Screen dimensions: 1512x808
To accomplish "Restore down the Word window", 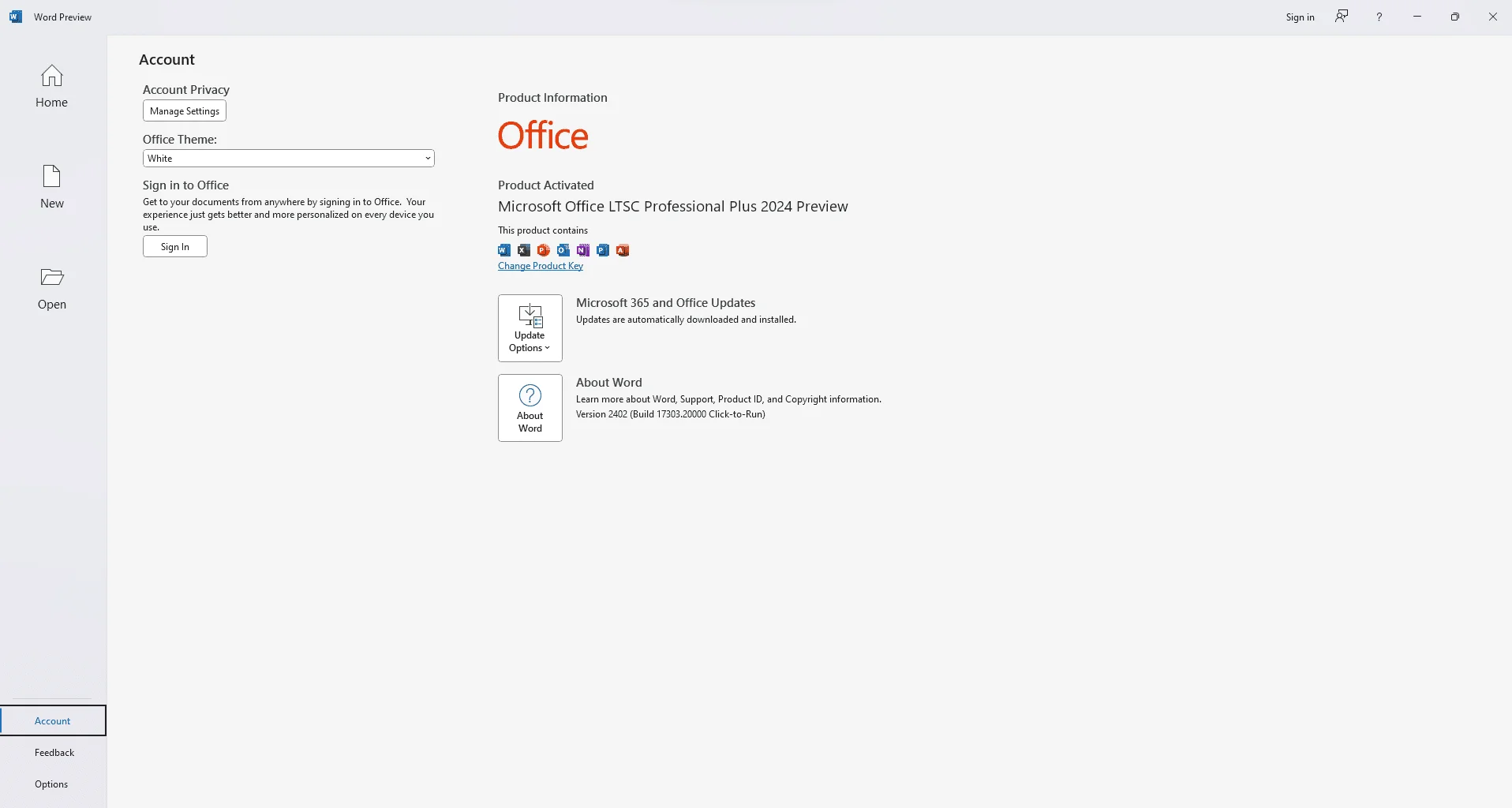I will click(1455, 17).
